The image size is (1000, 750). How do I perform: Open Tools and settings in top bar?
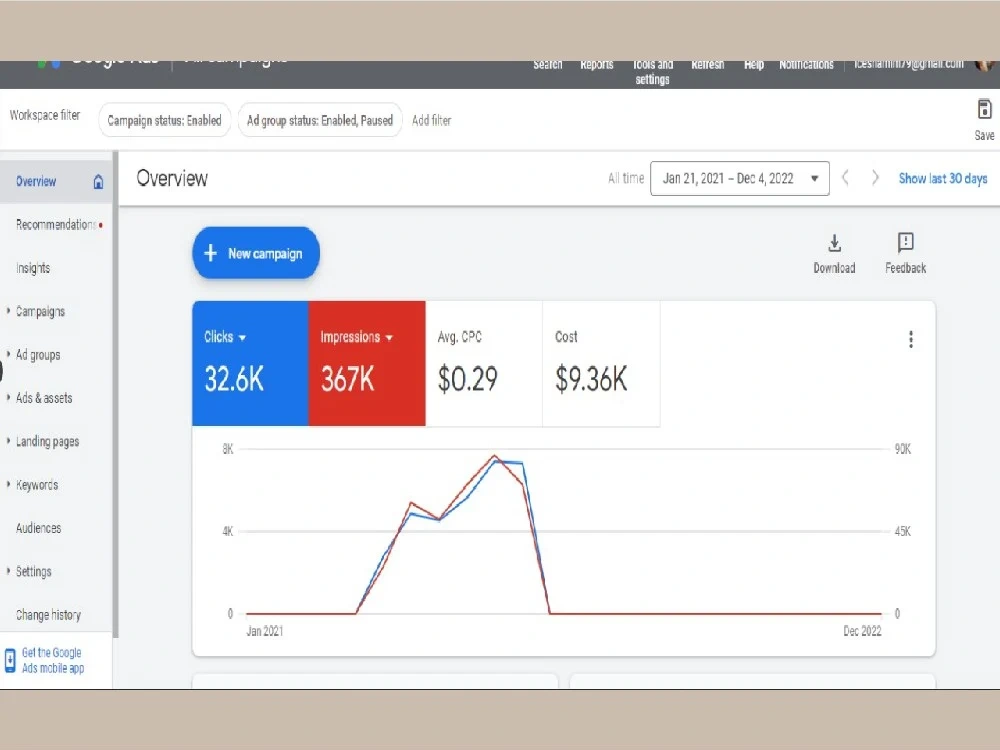click(652, 72)
